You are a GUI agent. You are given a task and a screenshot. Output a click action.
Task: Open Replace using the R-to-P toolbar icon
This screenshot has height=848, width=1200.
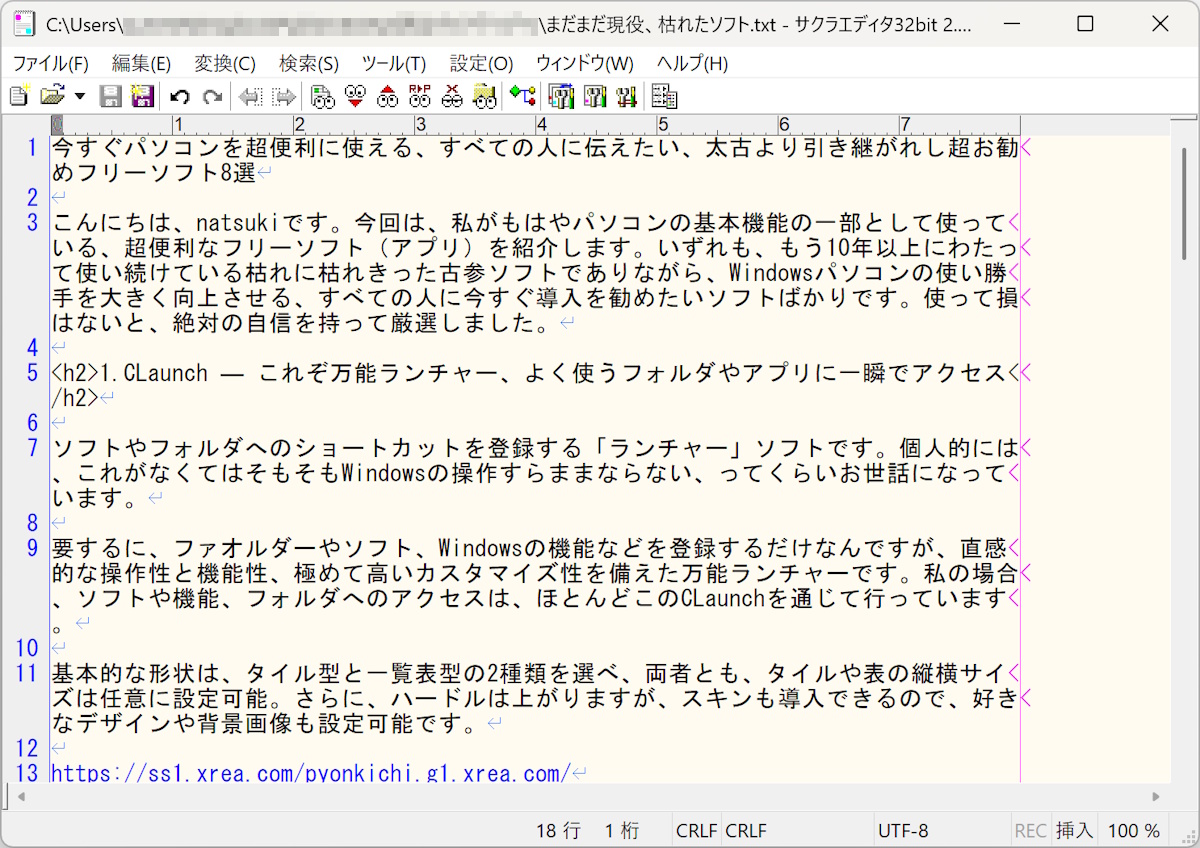point(421,96)
